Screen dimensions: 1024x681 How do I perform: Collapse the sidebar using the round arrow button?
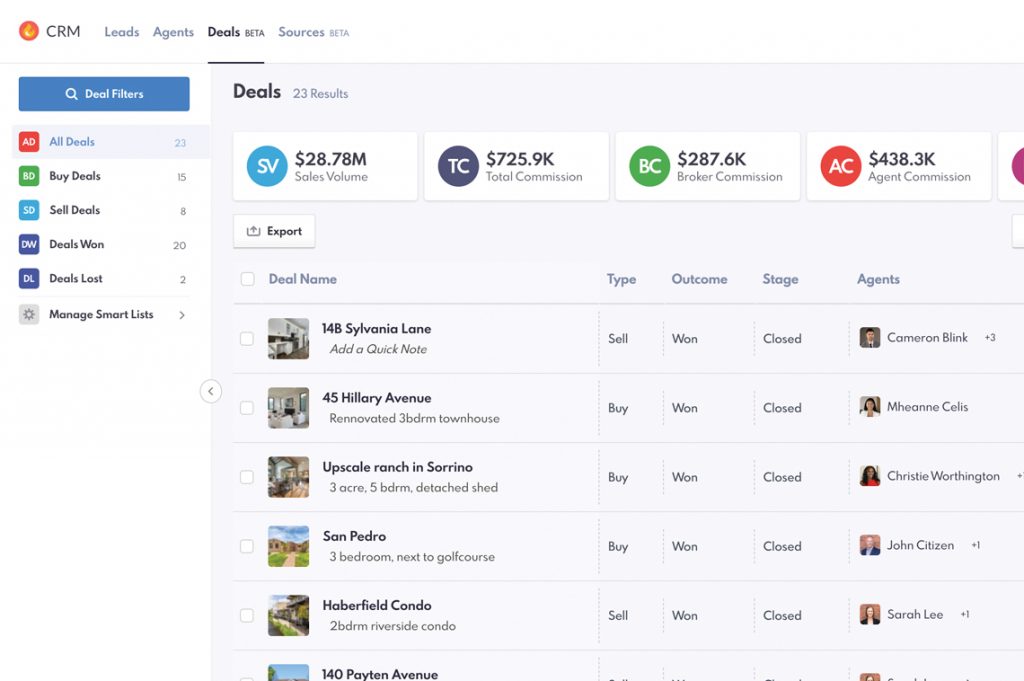210,391
